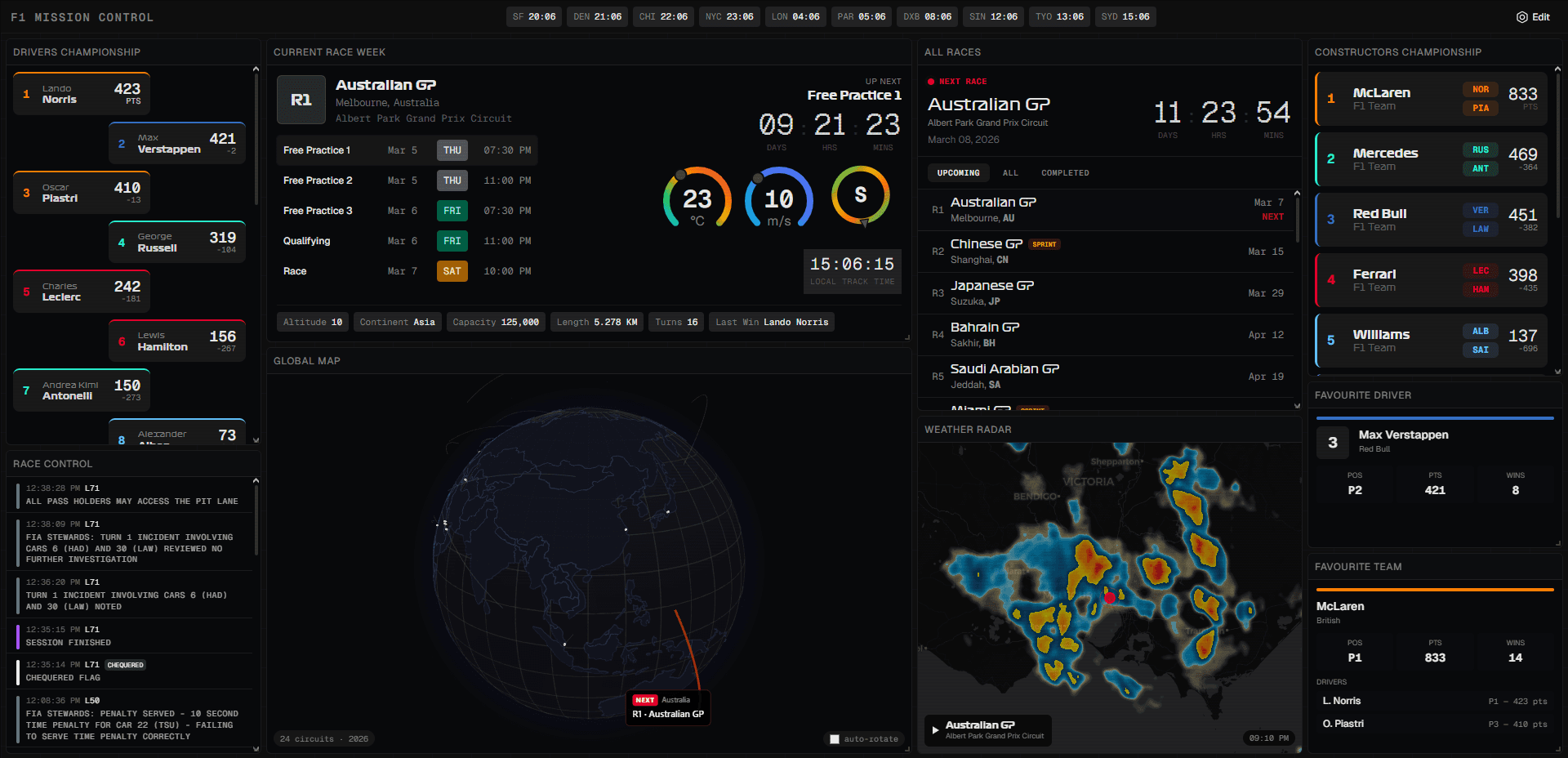This screenshot has width=1568, height=758.
Task: Click the CHEQUERED flag badge in Race Control
Action: pos(126,665)
